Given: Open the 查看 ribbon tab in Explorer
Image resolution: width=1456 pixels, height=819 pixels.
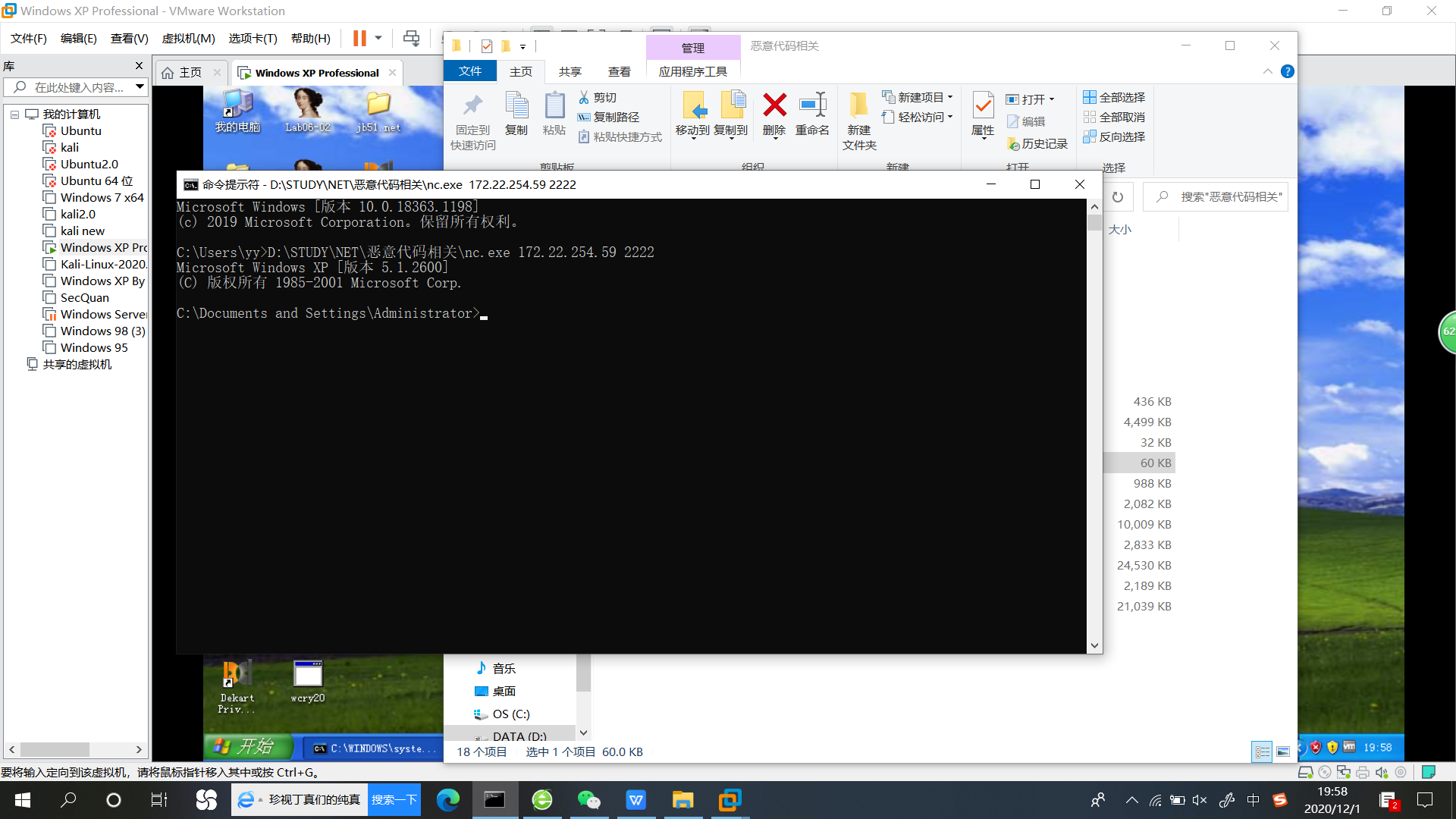Looking at the screenshot, I should pos(619,71).
